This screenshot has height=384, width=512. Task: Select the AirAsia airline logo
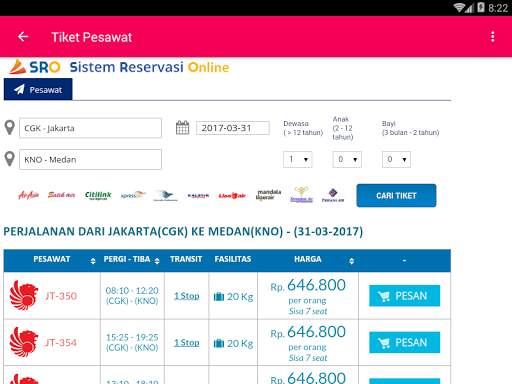coord(29,195)
